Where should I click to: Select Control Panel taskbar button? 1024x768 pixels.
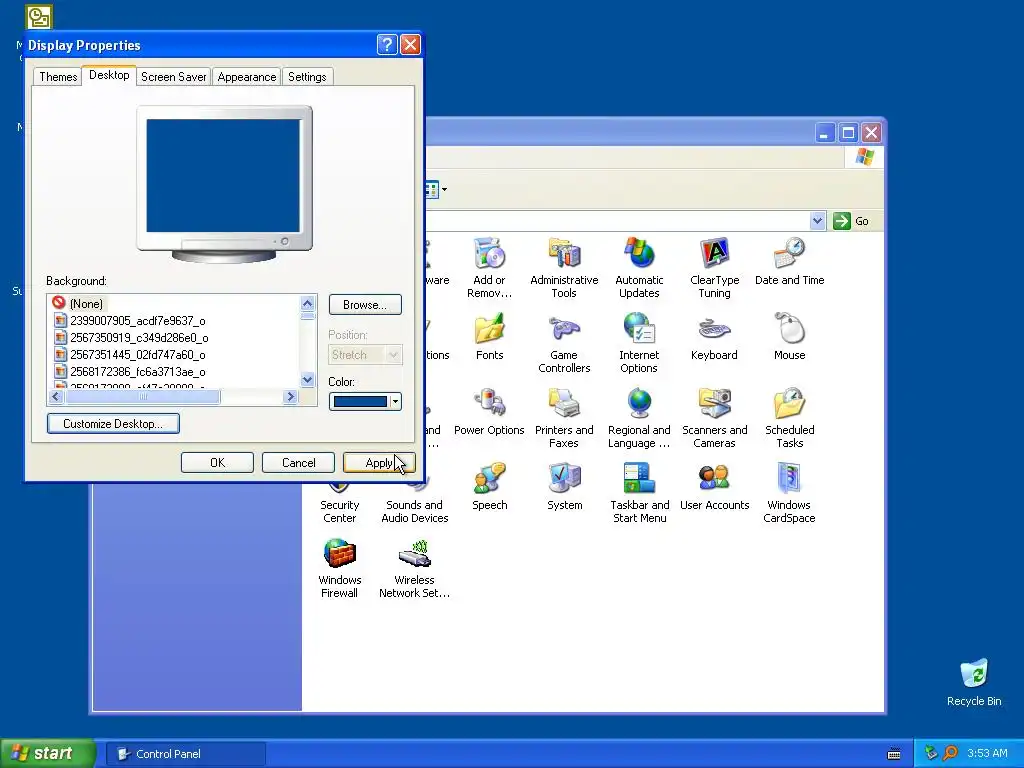click(x=184, y=754)
